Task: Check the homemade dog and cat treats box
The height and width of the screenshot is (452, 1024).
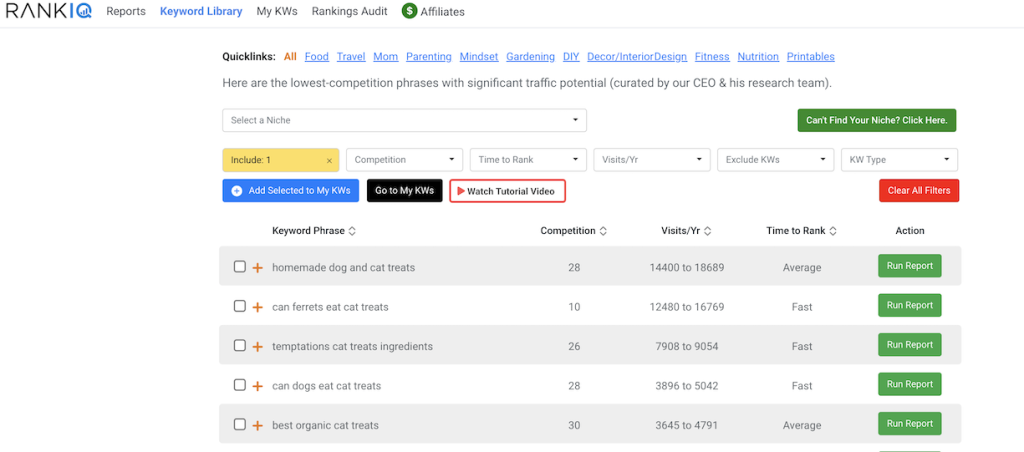Action: pos(240,266)
